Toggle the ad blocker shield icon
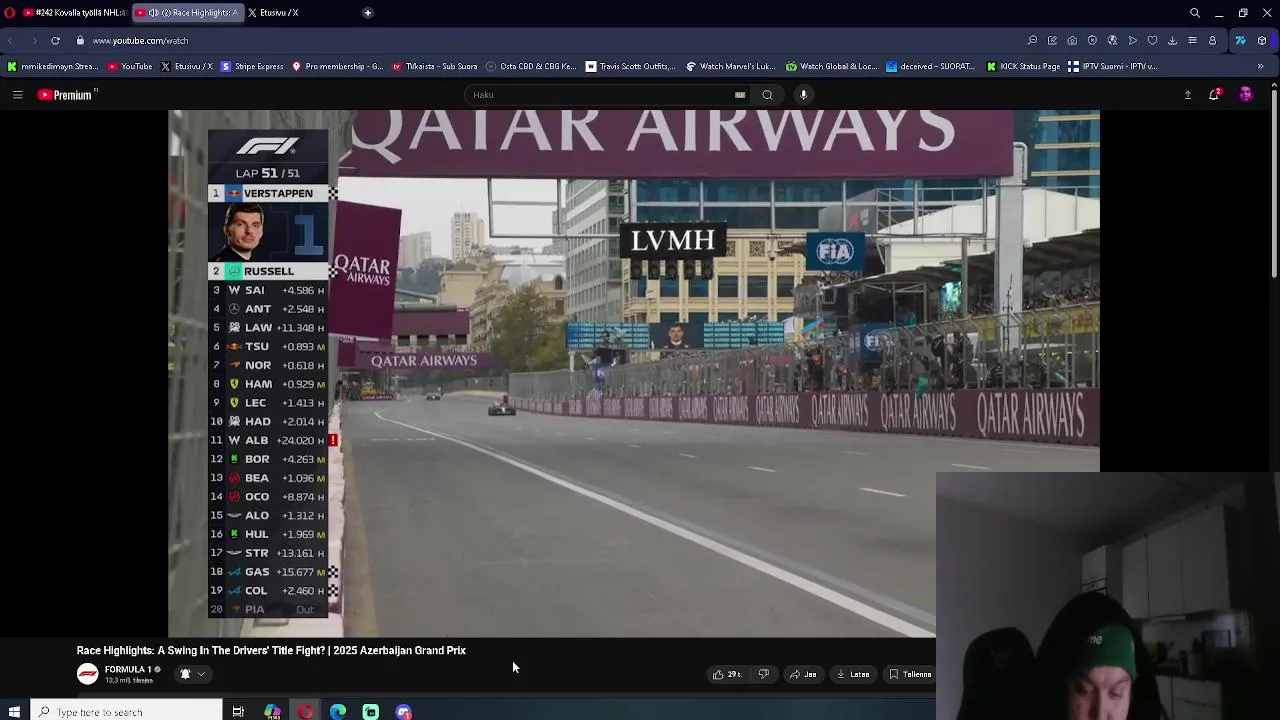Image resolution: width=1280 pixels, height=720 pixels. pos(1092,41)
